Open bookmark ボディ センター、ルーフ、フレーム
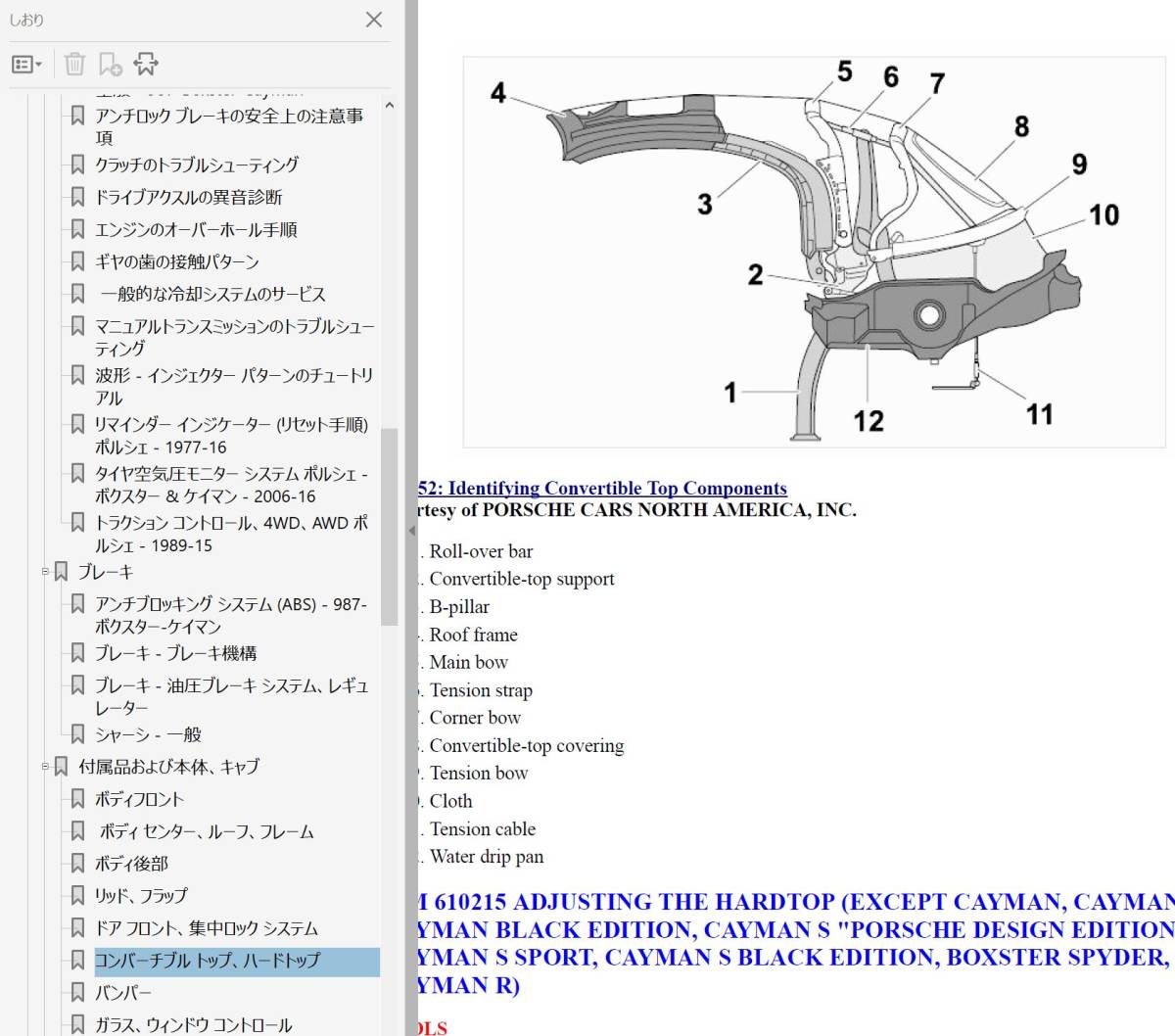1175x1036 pixels. (207, 831)
